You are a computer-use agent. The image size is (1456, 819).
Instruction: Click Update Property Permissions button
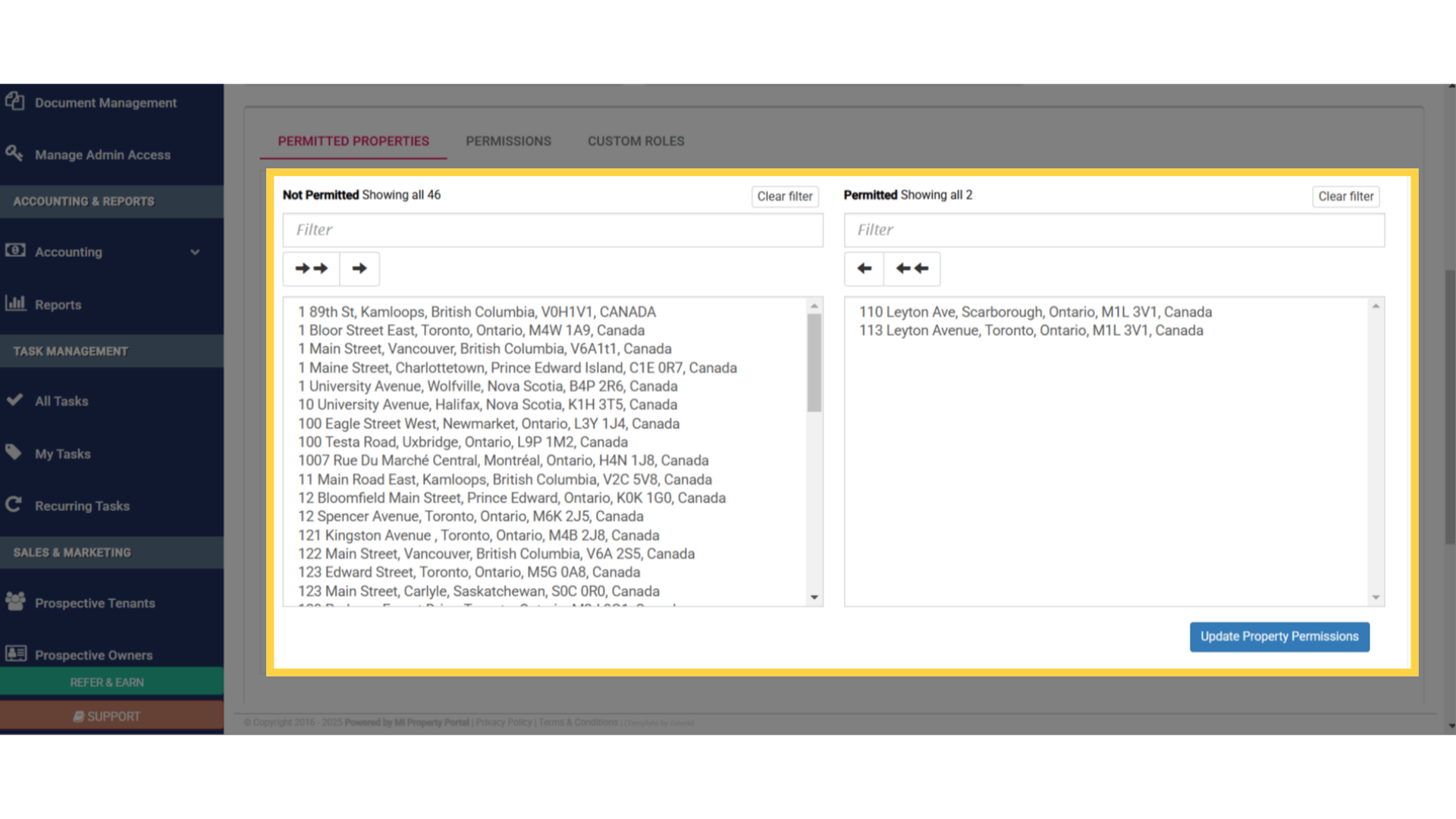click(1279, 637)
